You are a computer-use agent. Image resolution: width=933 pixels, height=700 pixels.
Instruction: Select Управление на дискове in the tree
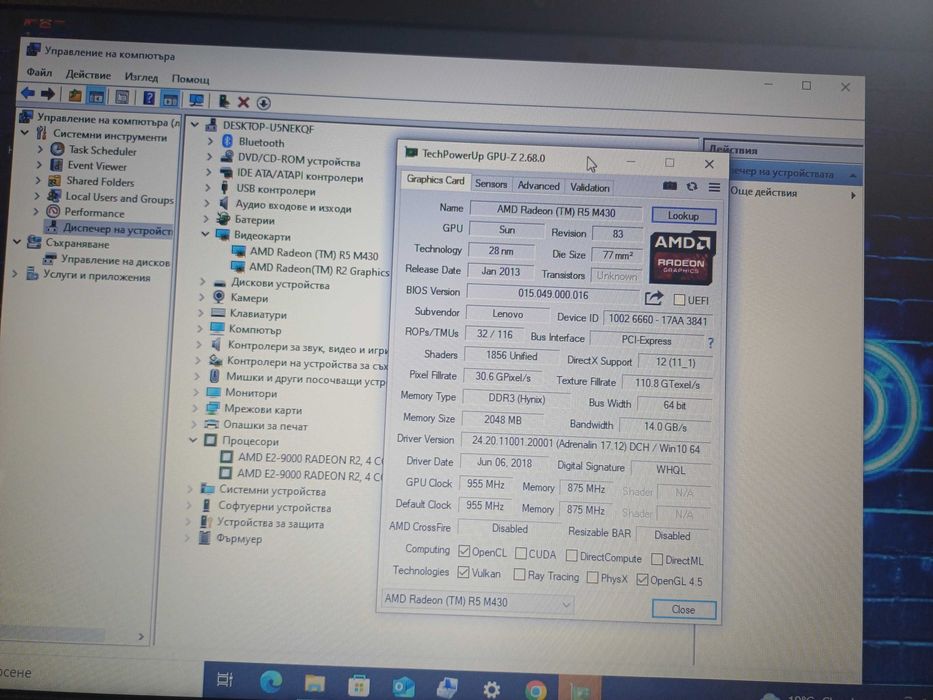tap(115, 261)
